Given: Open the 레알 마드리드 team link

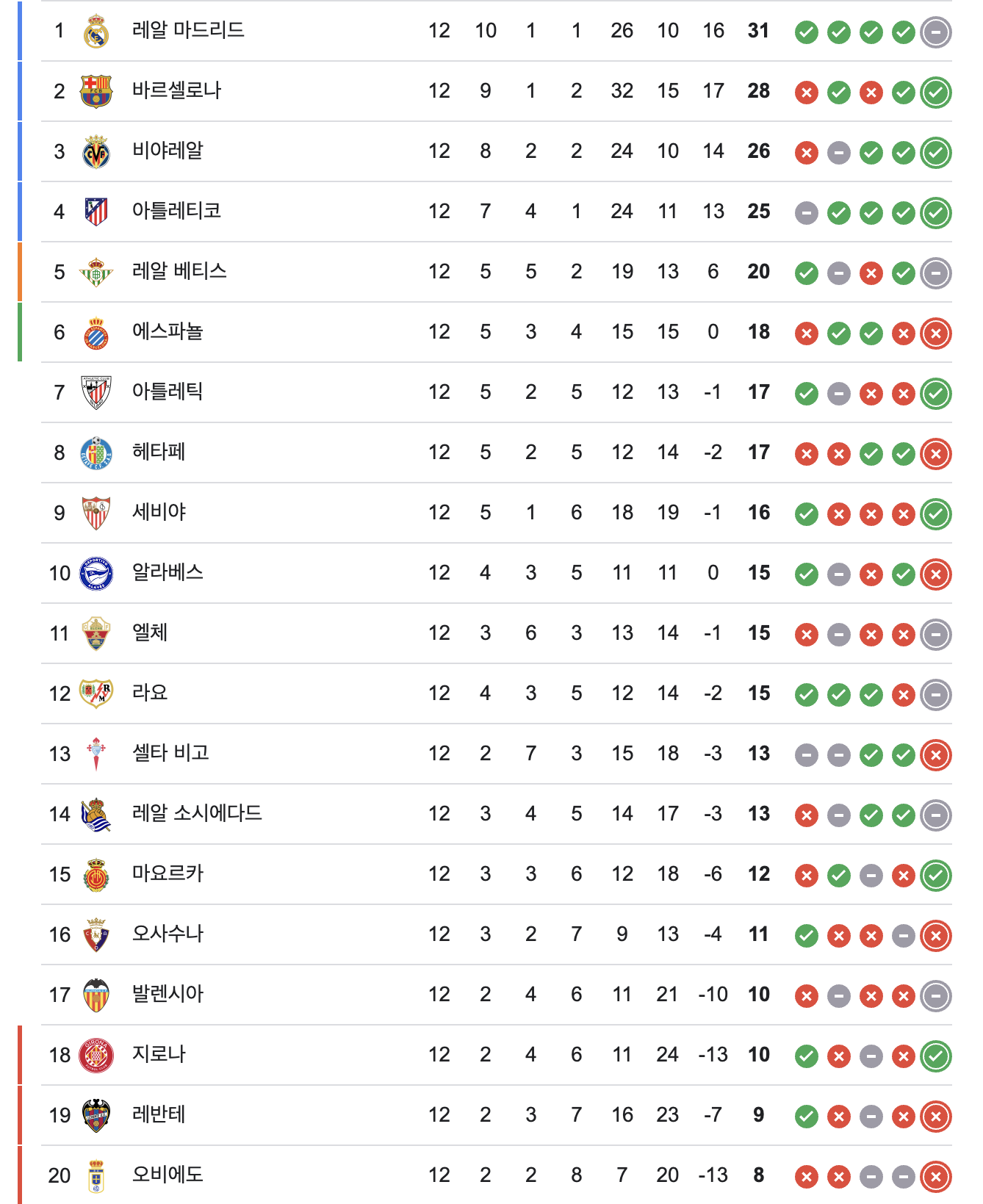Looking at the screenshot, I should click(x=188, y=30).
